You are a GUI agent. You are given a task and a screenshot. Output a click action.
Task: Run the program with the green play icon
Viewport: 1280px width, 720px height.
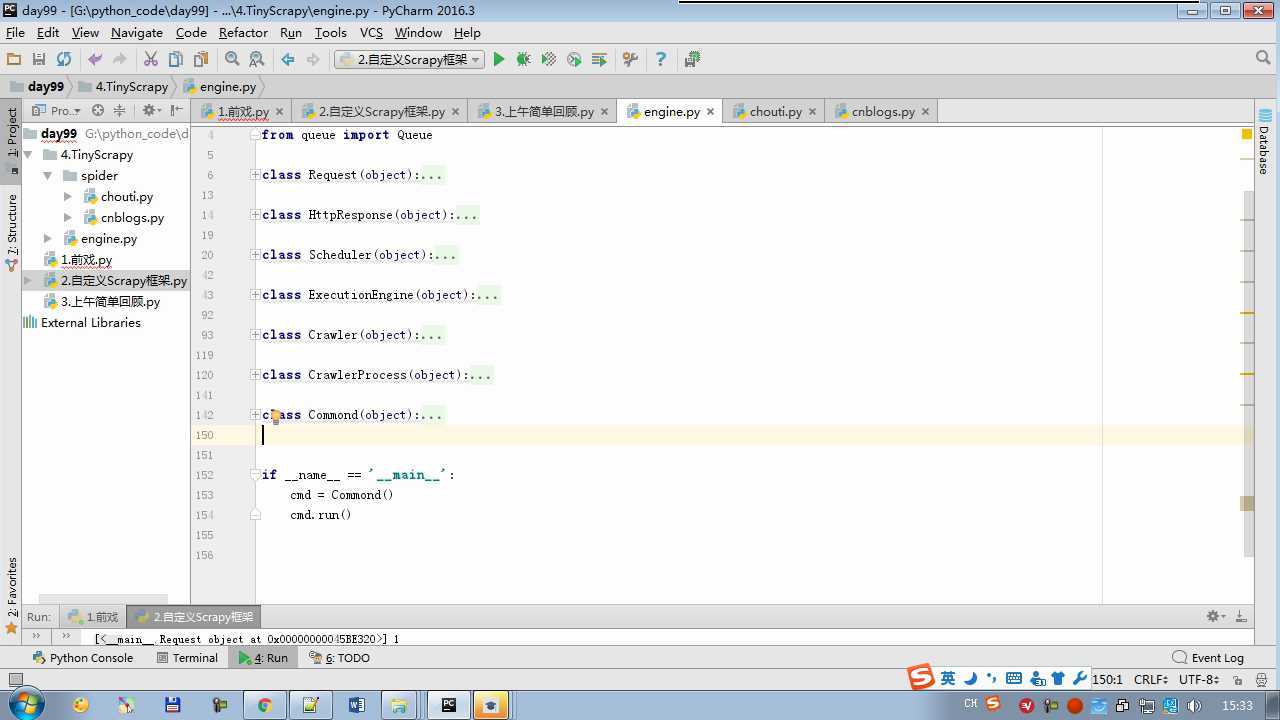[x=499, y=60]
